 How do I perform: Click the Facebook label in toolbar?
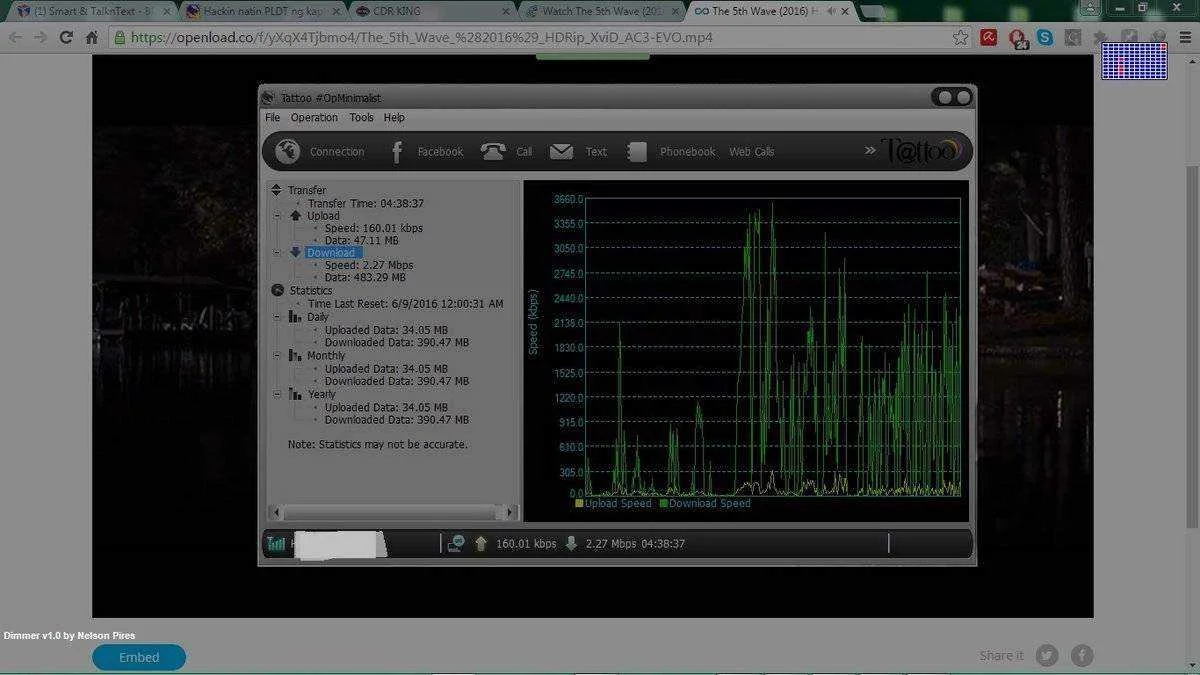point(440,152)
